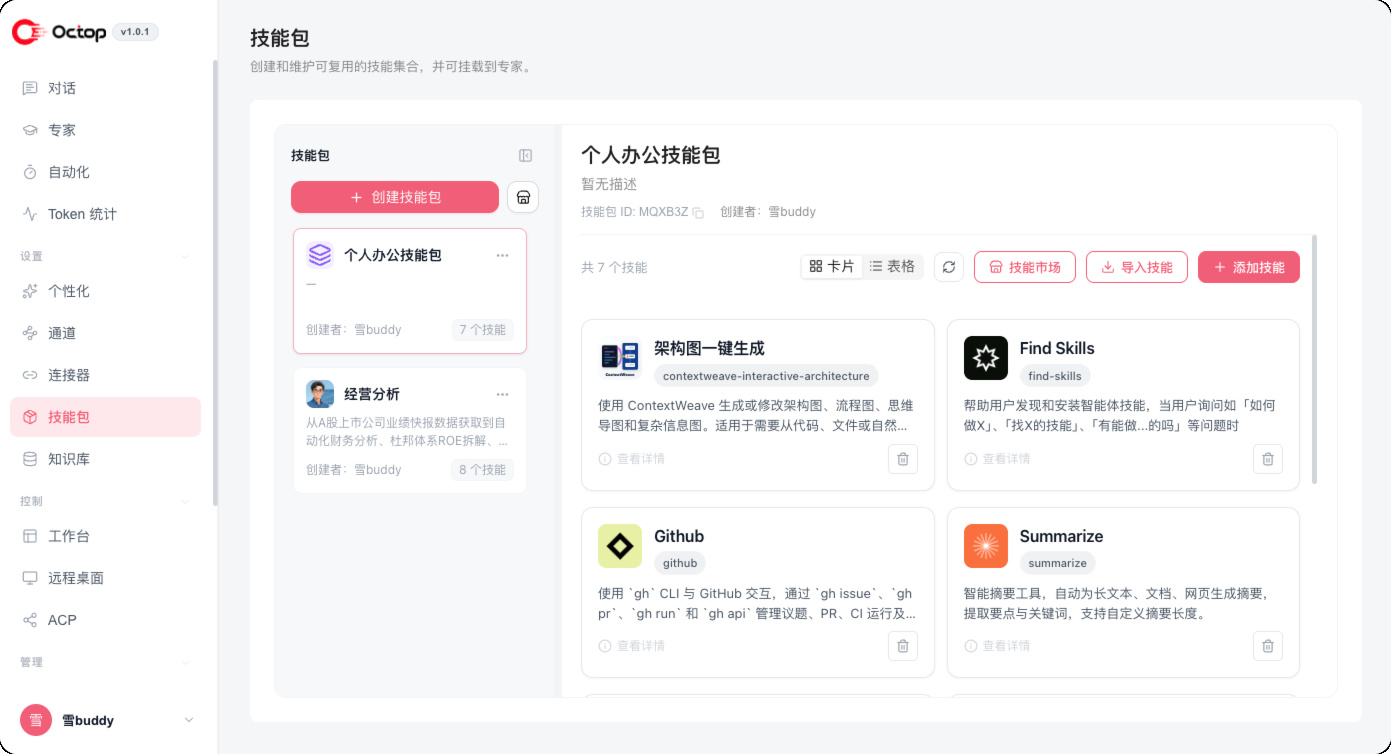Switch to 卡片 card view

click(832, 267)
